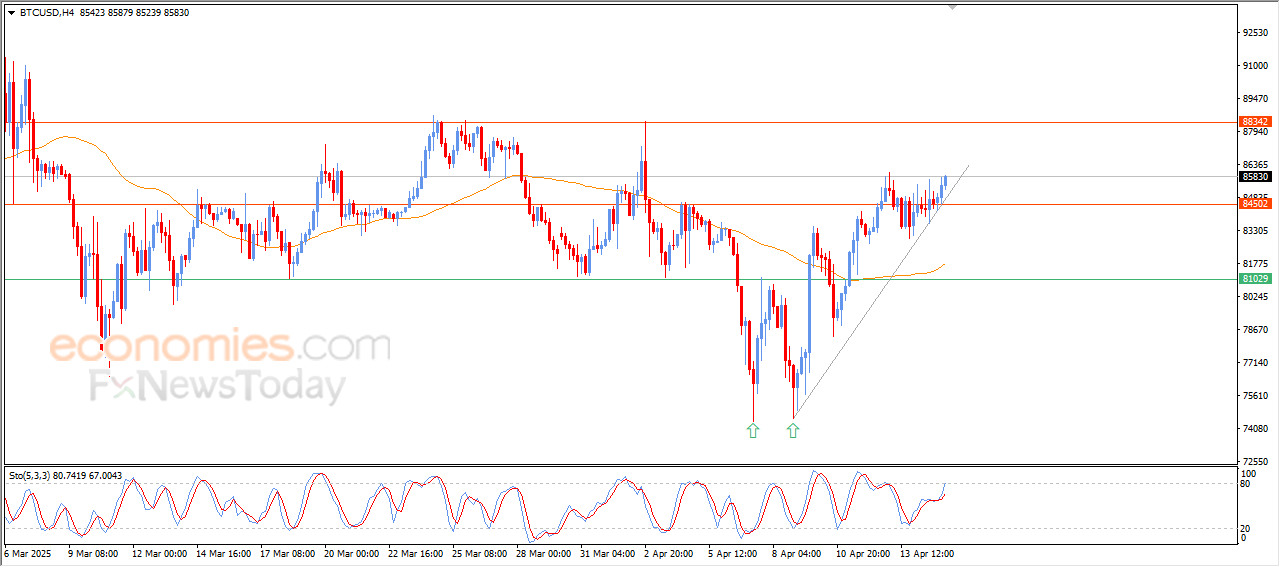The height and width of the screenshot is (567, 1280).
Task: Click the 28 Mar 00:00 time label
Action: pos(543,553)
